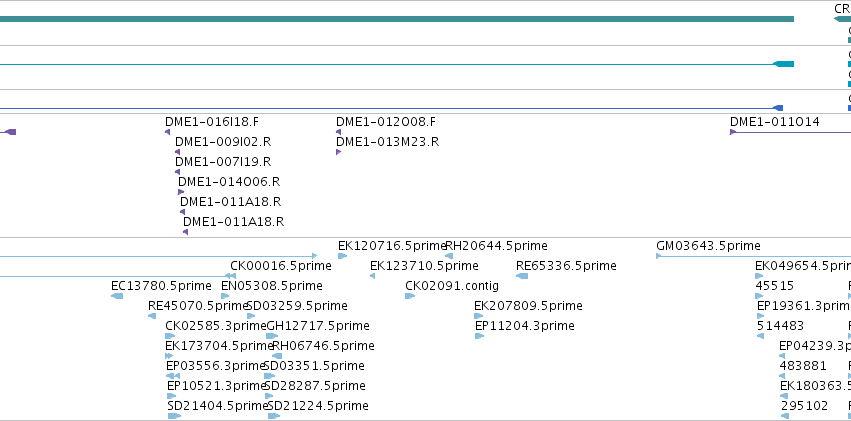Click the light-blue line under GM03643.5prime
Screen dimensions: 851x421
point(754,256)
